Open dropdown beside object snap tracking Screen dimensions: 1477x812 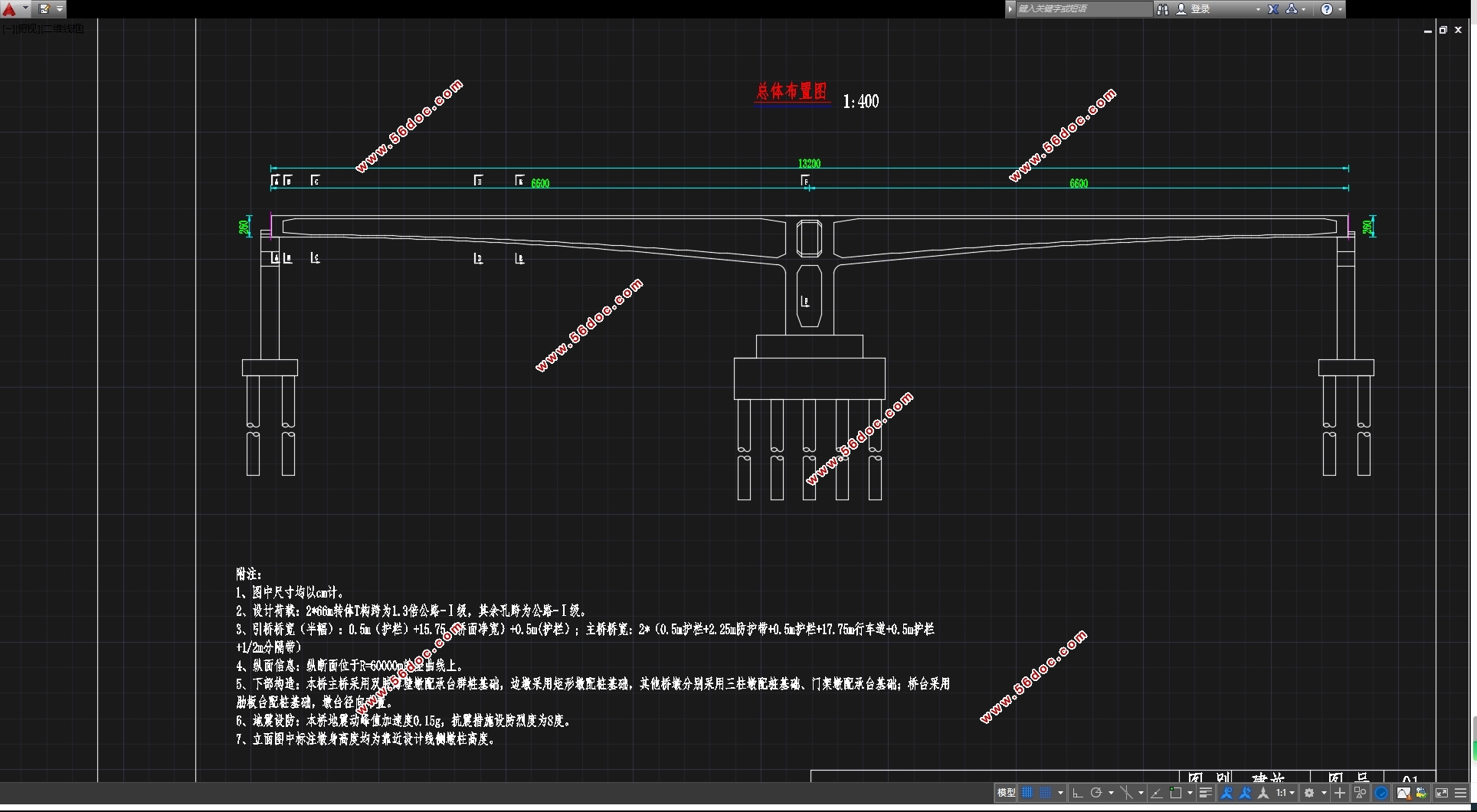[x=1141, y=793]
